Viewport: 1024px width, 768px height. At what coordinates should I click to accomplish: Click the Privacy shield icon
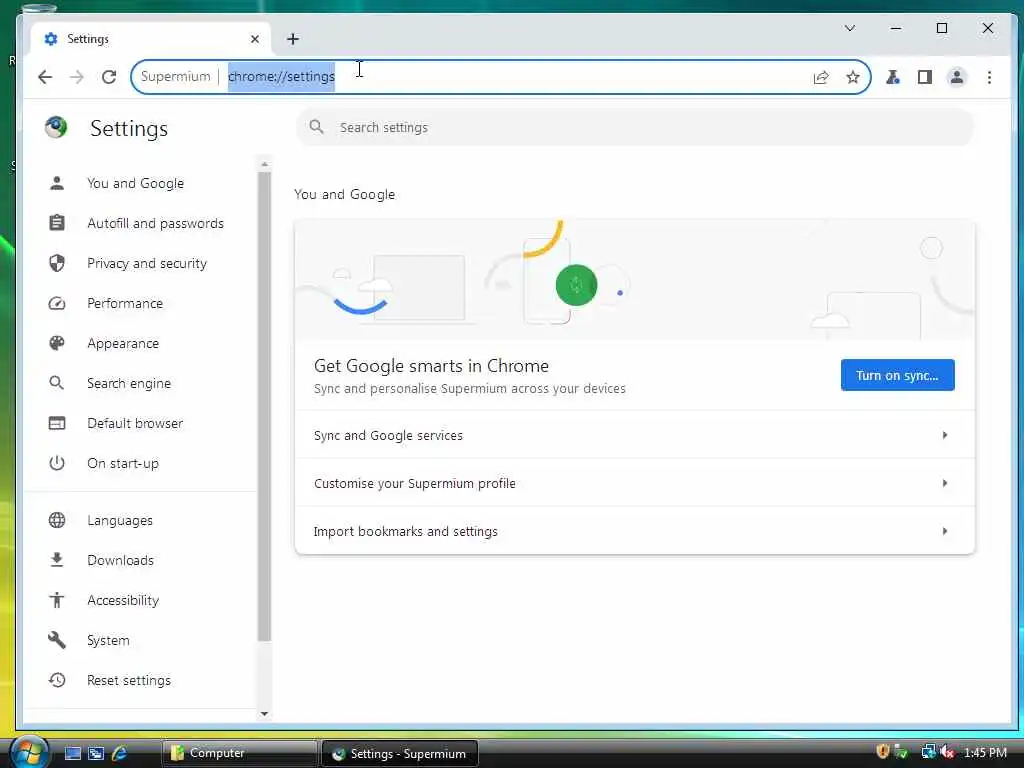[x=57, y=263]
